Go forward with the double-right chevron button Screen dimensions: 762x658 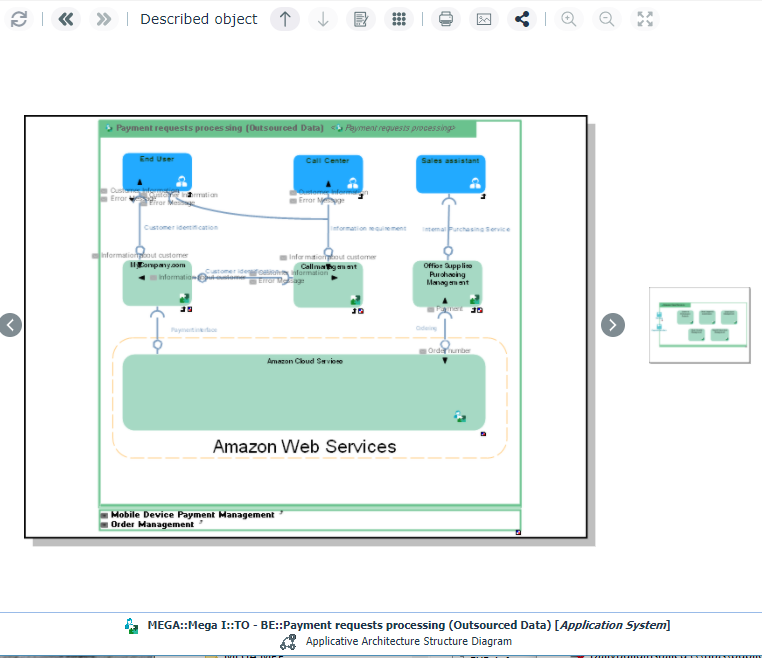103,19
